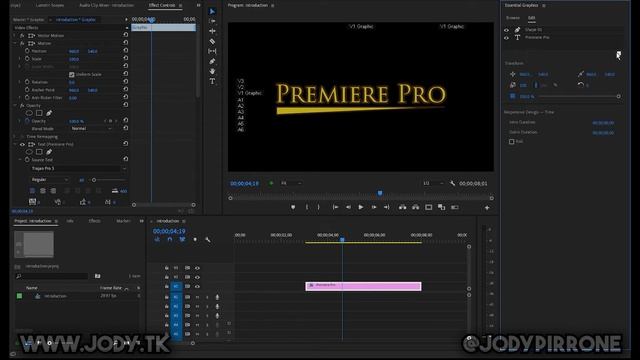The image size is (640, 360).
Task: Left-align the text in Effect Controls
Action: coord(32,191)
